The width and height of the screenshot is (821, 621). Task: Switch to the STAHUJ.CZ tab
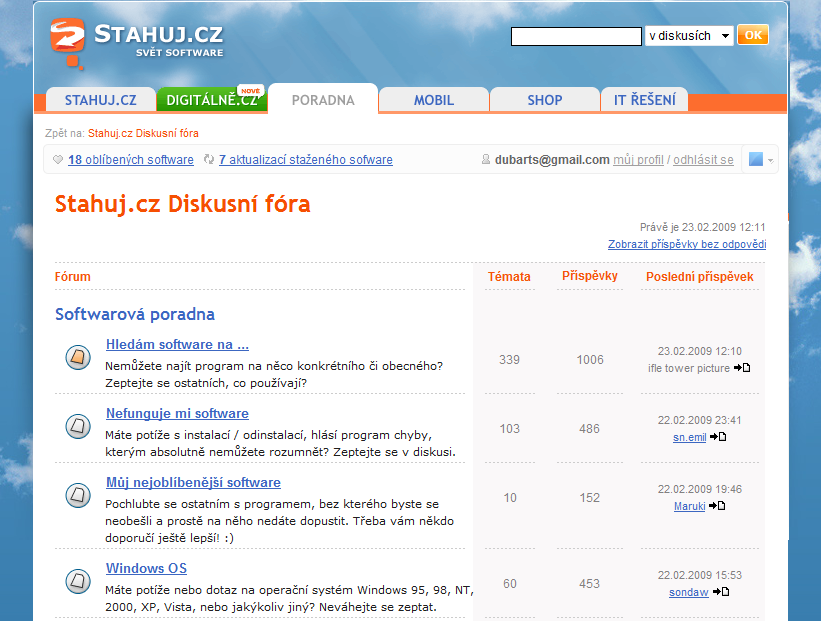(101, 99)
